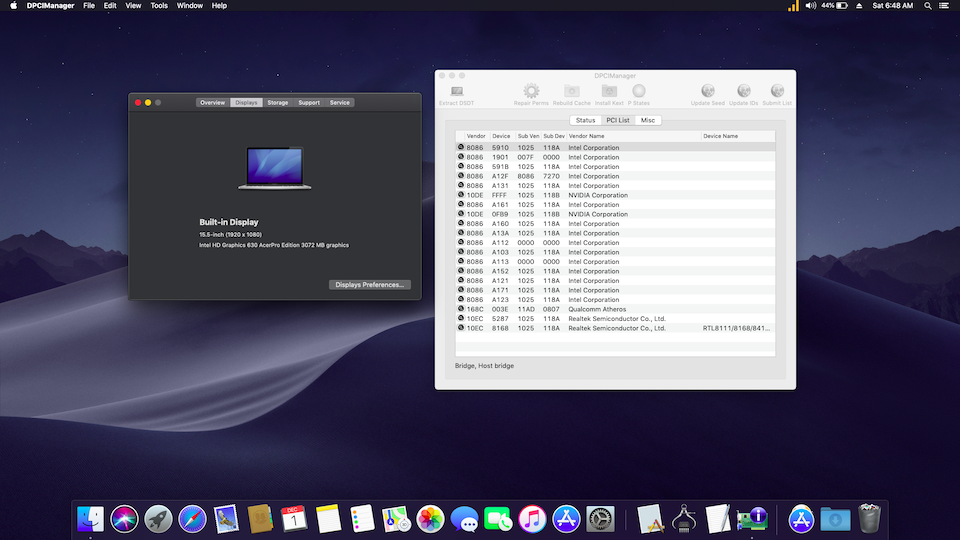The image size is (960, 540).
Task: Open the volume control in menu bar
Action: coord(811,6)
